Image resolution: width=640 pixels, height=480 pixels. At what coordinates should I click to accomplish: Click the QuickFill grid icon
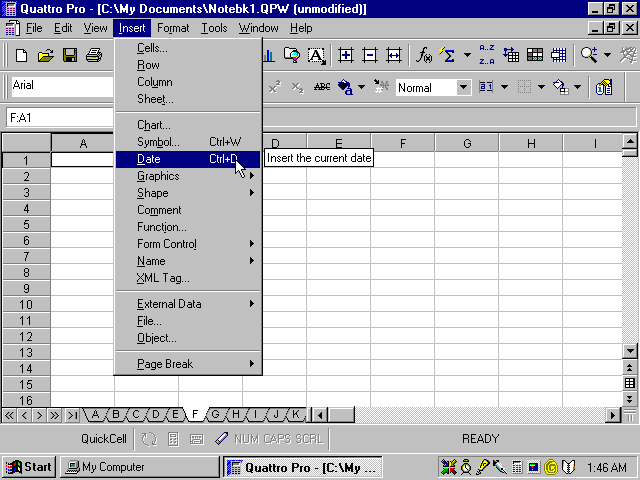coord(511,55)
